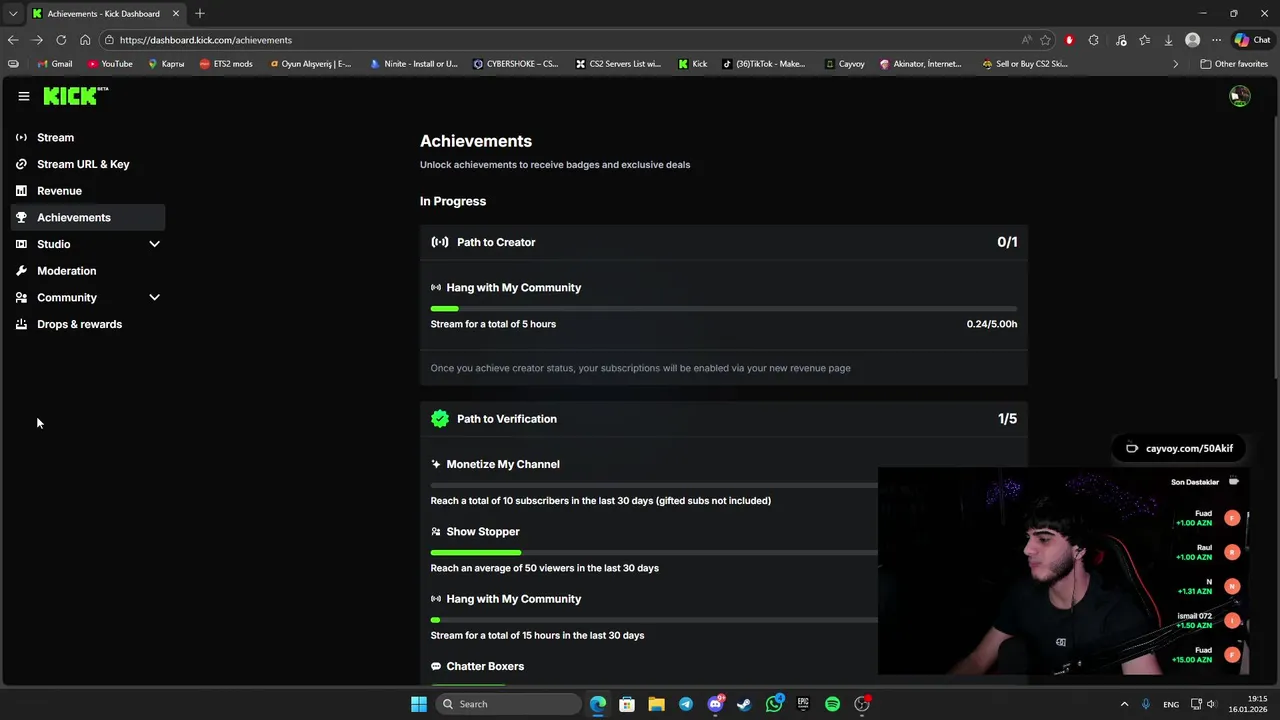Show more bookmarks chevron
This screenshot has width=1280, height=720.
[x=1175, y=64]
